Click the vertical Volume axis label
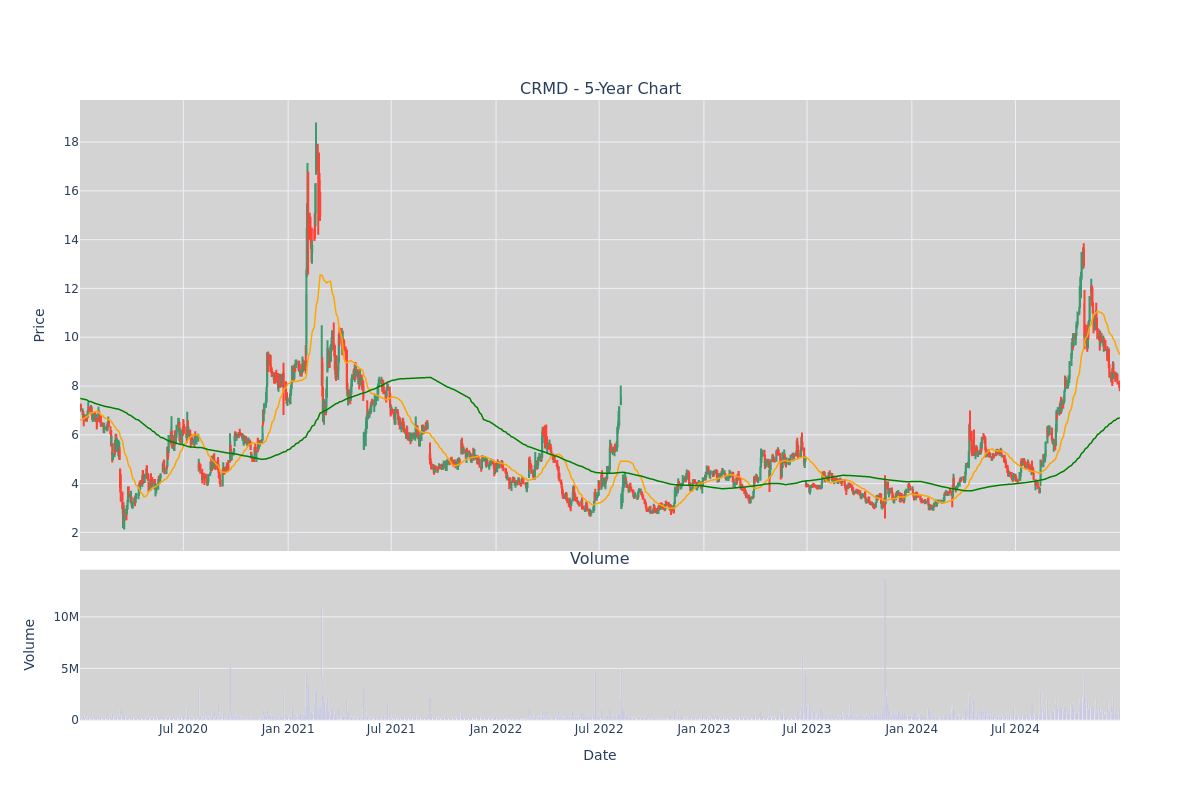 coord(30,644)
